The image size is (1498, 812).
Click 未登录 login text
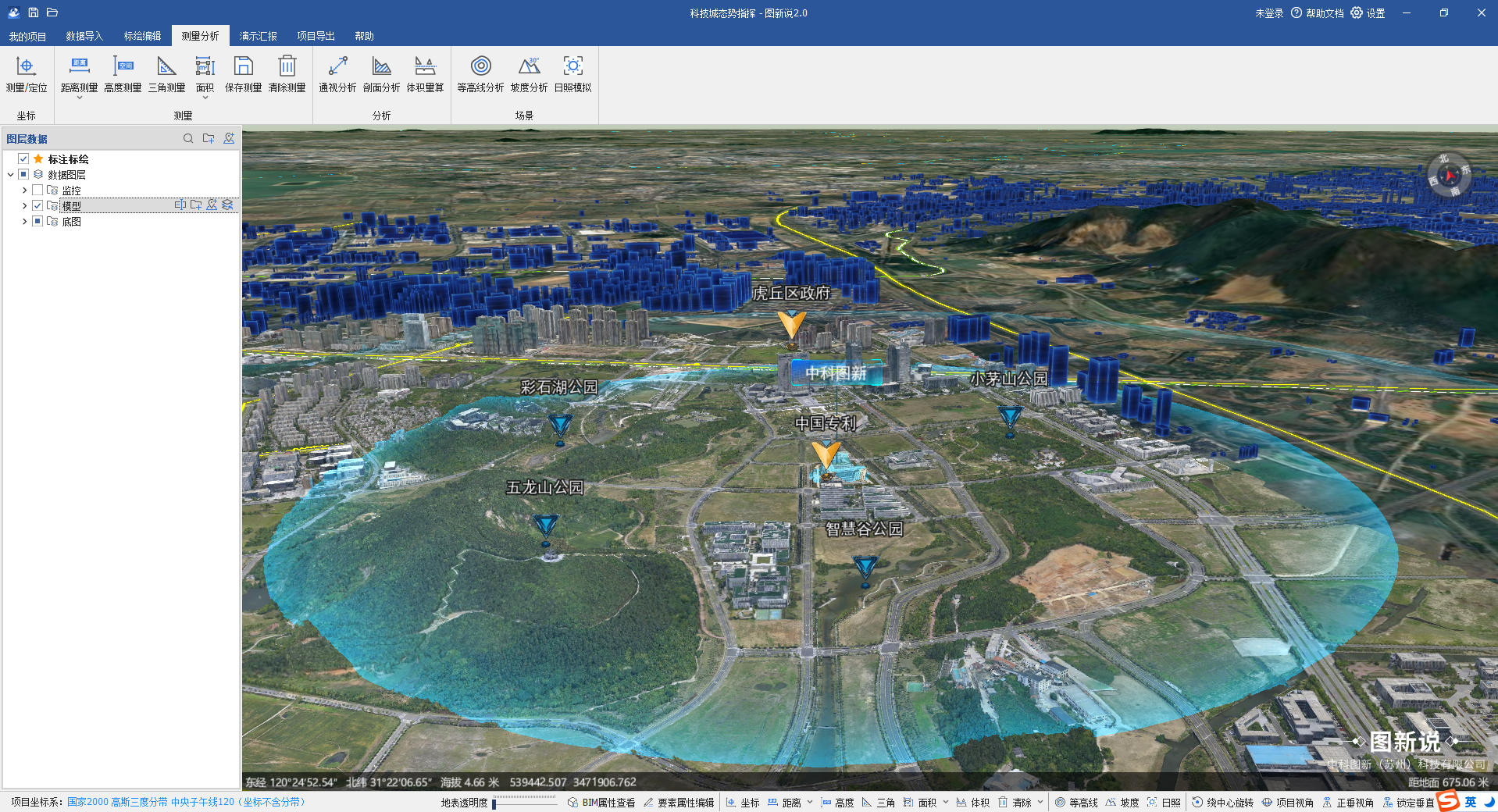pos(1269,13)
